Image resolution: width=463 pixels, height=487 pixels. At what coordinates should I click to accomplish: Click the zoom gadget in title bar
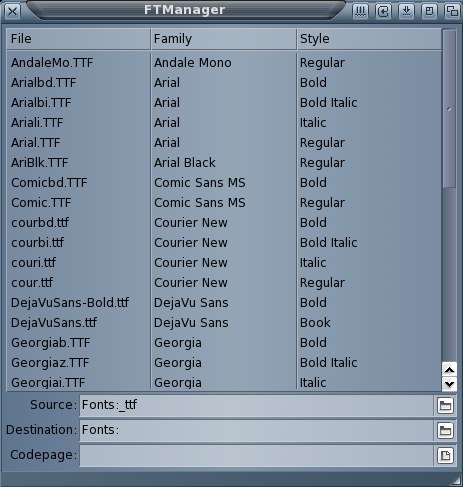click(429, 11)
